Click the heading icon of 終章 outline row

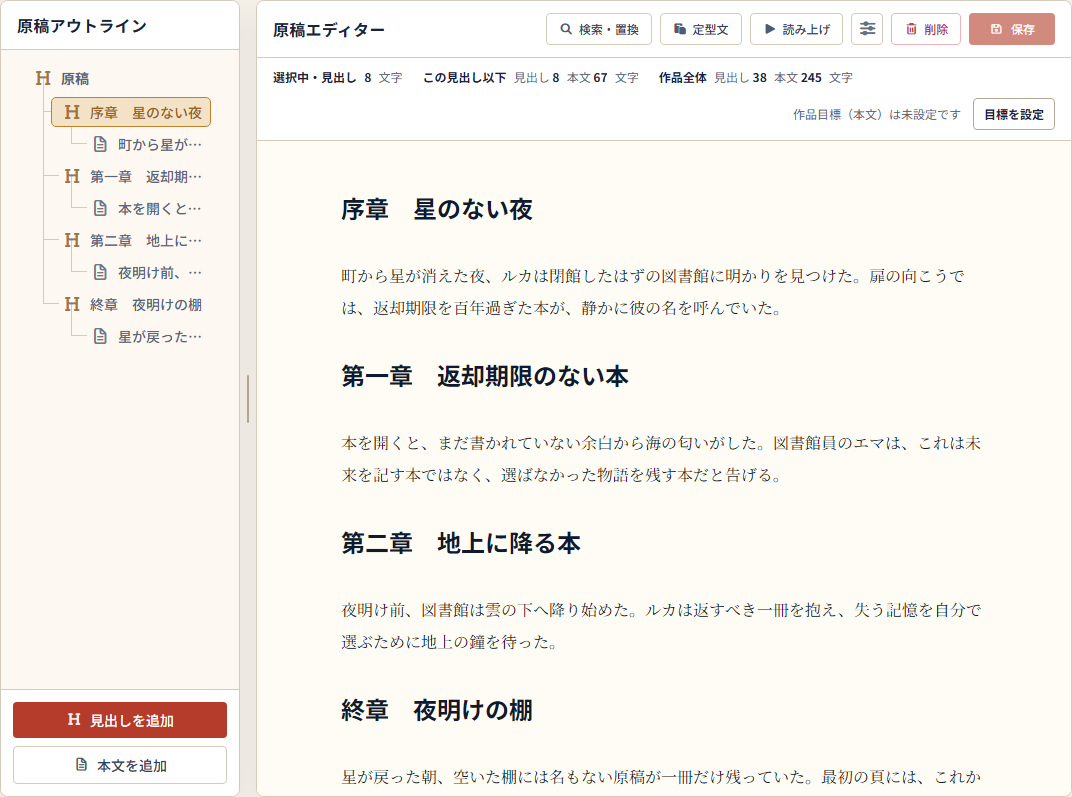click(72, 305)
